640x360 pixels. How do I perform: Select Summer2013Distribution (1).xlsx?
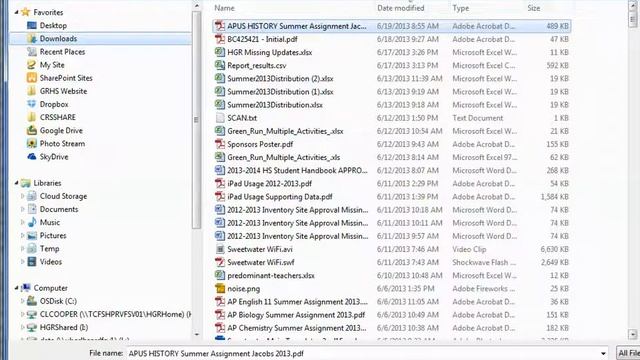coord(392,91)
